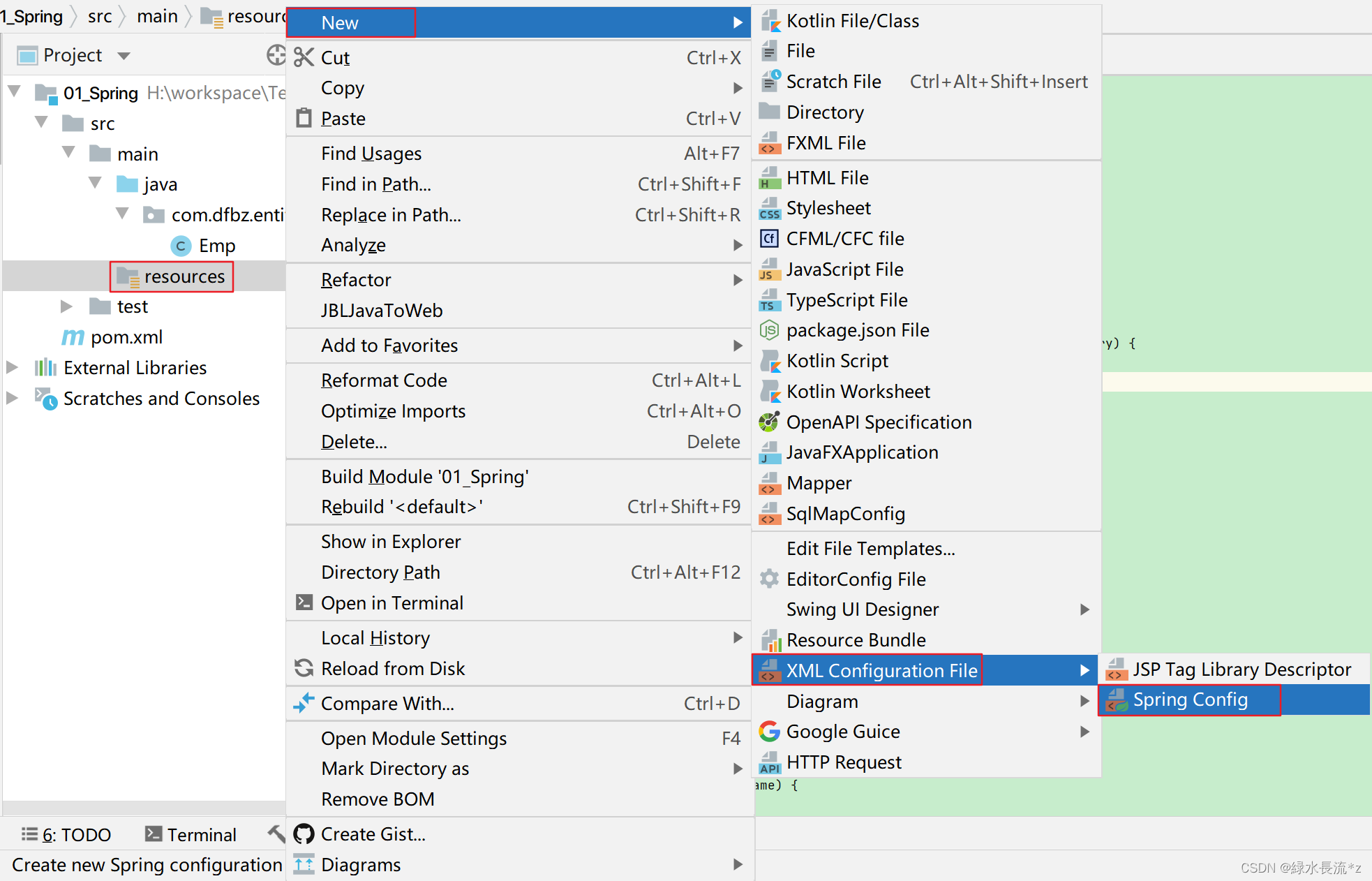
Task: Select Directory in the New submenu
Action: pos(926,112)
